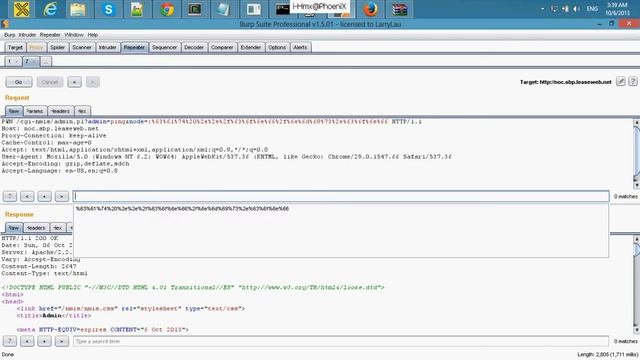Open the Window menu
The height and width of the screenshot is (360, 640).
coord(74,35)
